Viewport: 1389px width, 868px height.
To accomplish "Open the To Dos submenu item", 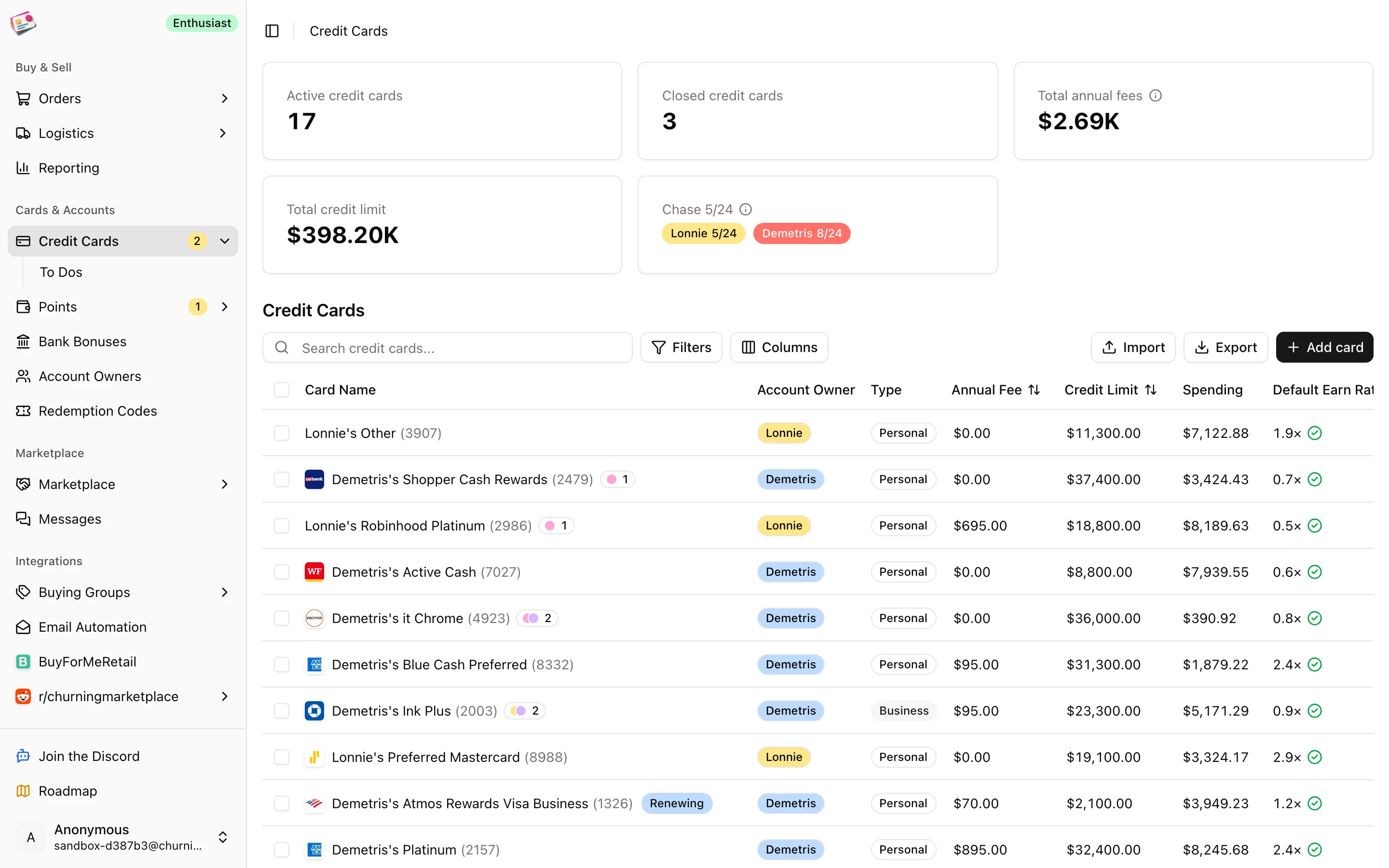I will point(61,272).
